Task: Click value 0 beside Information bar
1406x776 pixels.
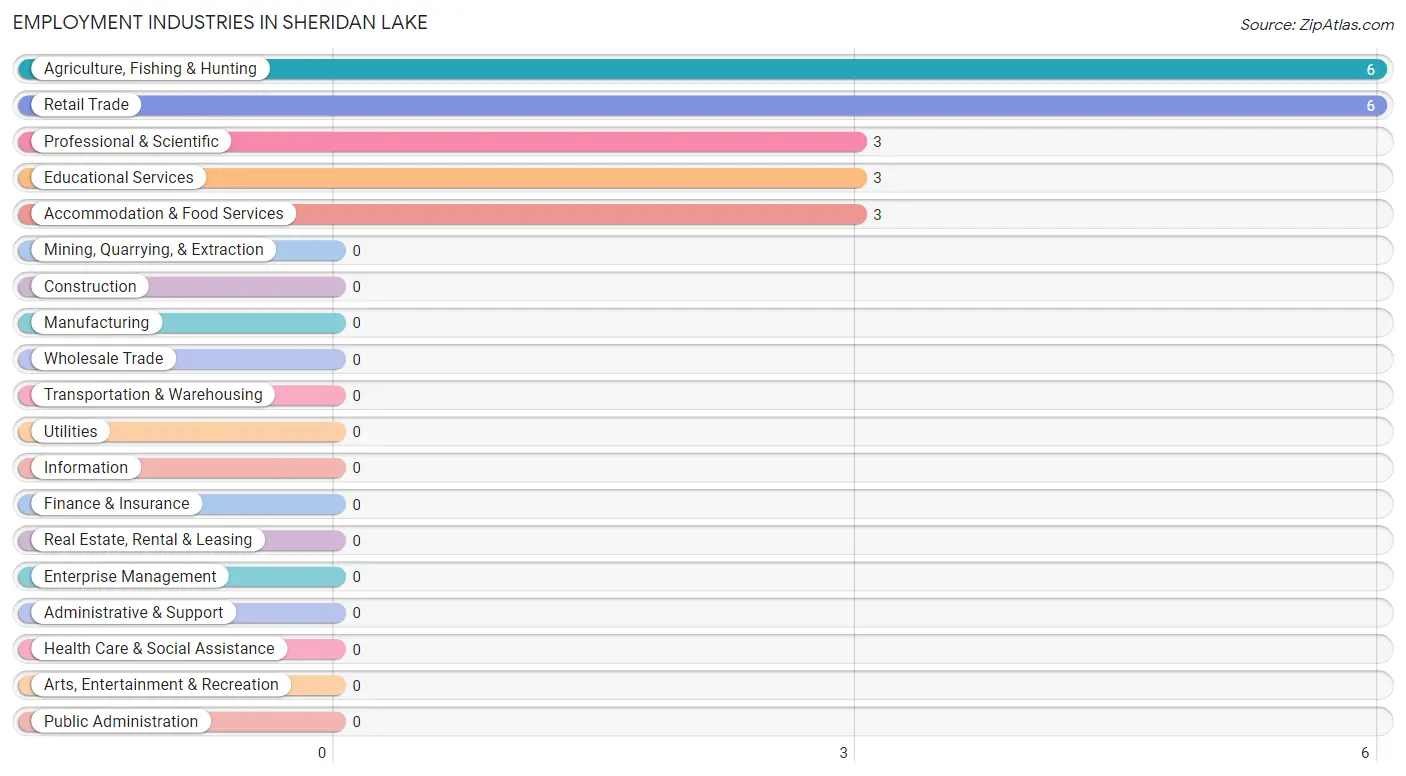Action: coord(356,468)
